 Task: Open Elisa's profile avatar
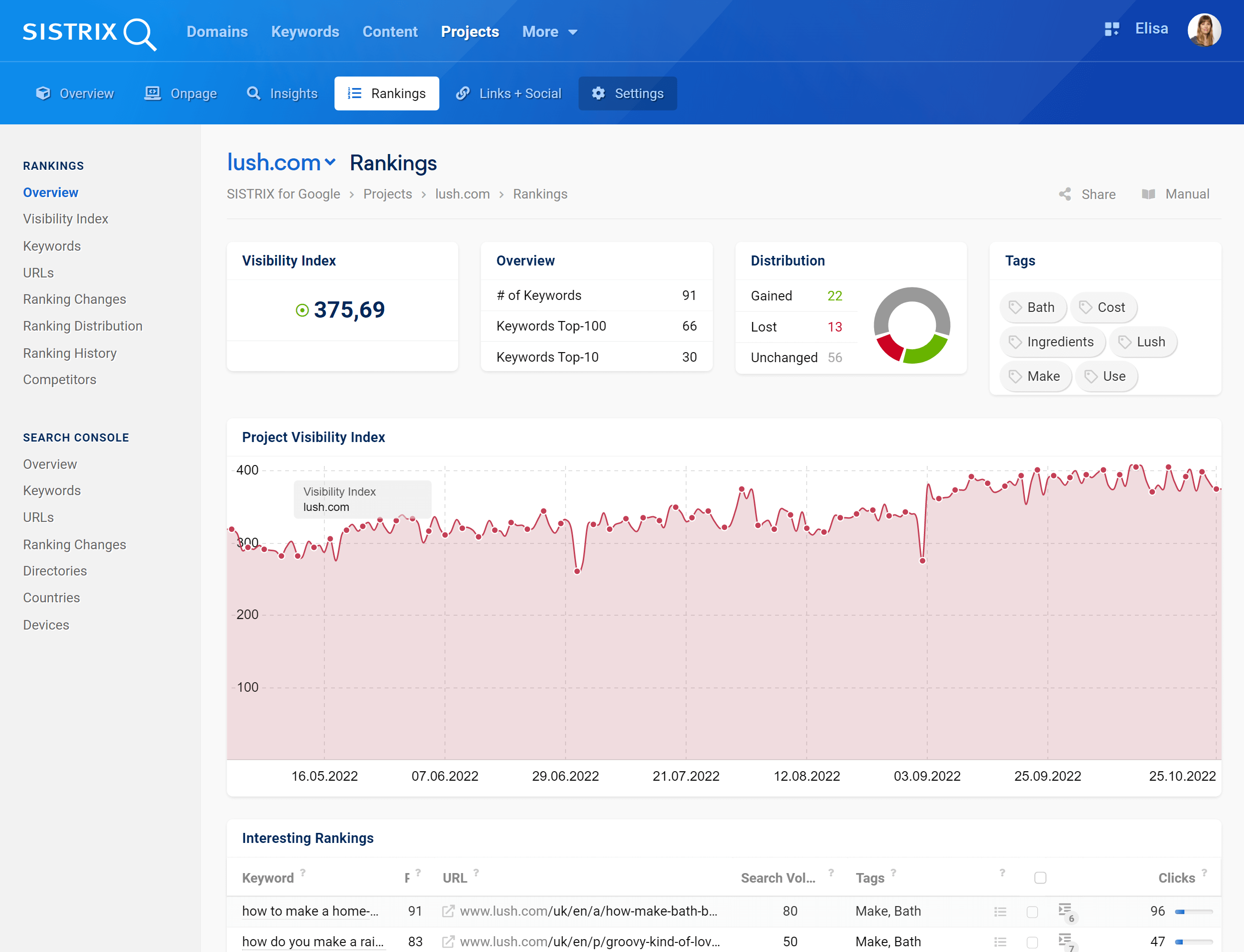pos(1204,30)
